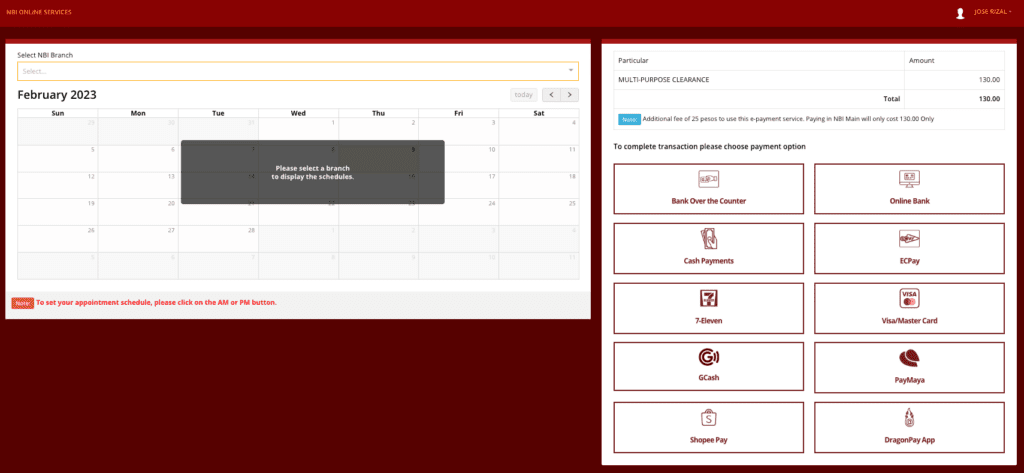This screenshot has height=473, width=1024.
Task: Choose Shopee Pay label
Action: tap(709, 440)
